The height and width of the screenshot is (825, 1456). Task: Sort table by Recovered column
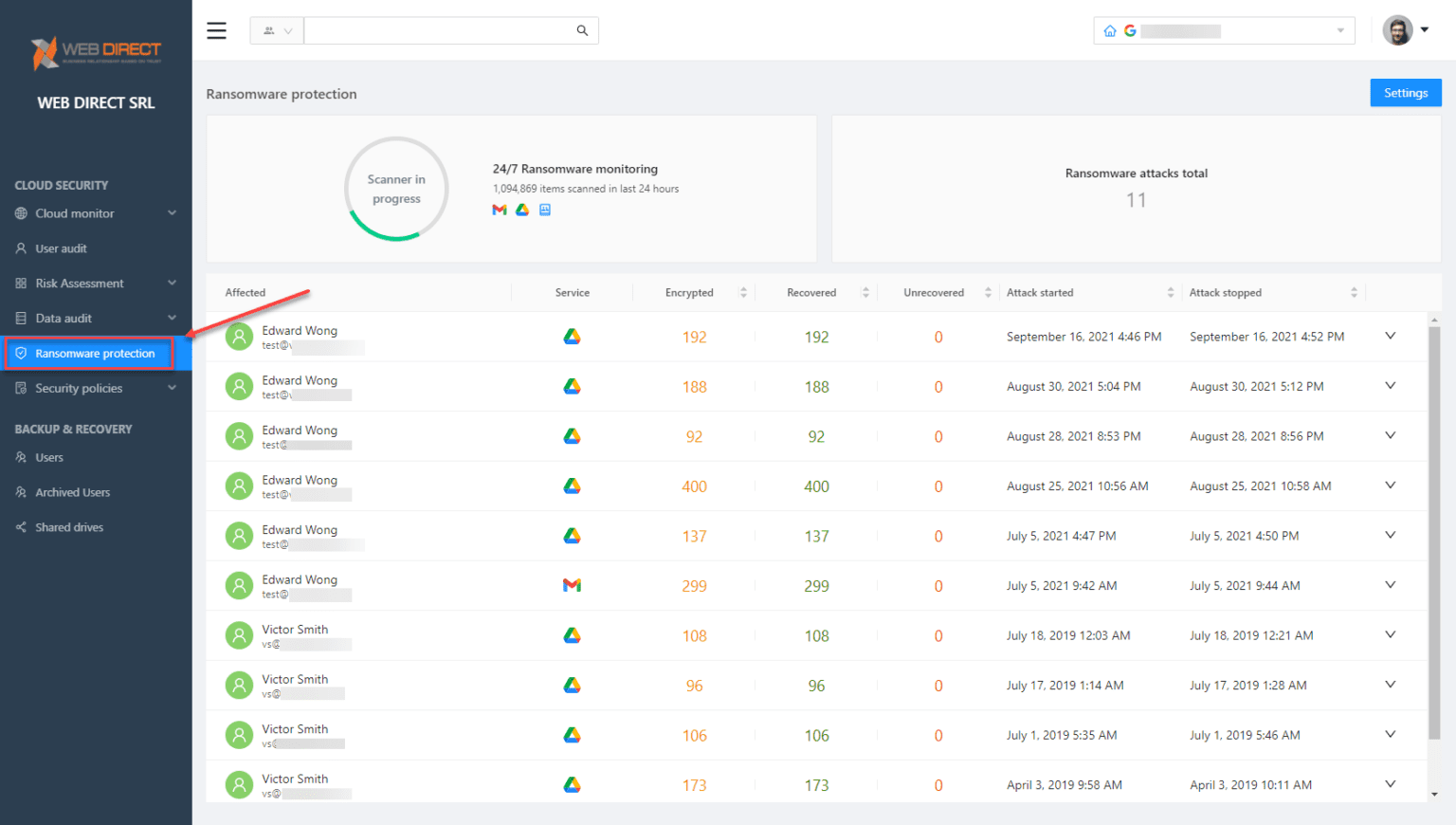(x=865, y=293)
